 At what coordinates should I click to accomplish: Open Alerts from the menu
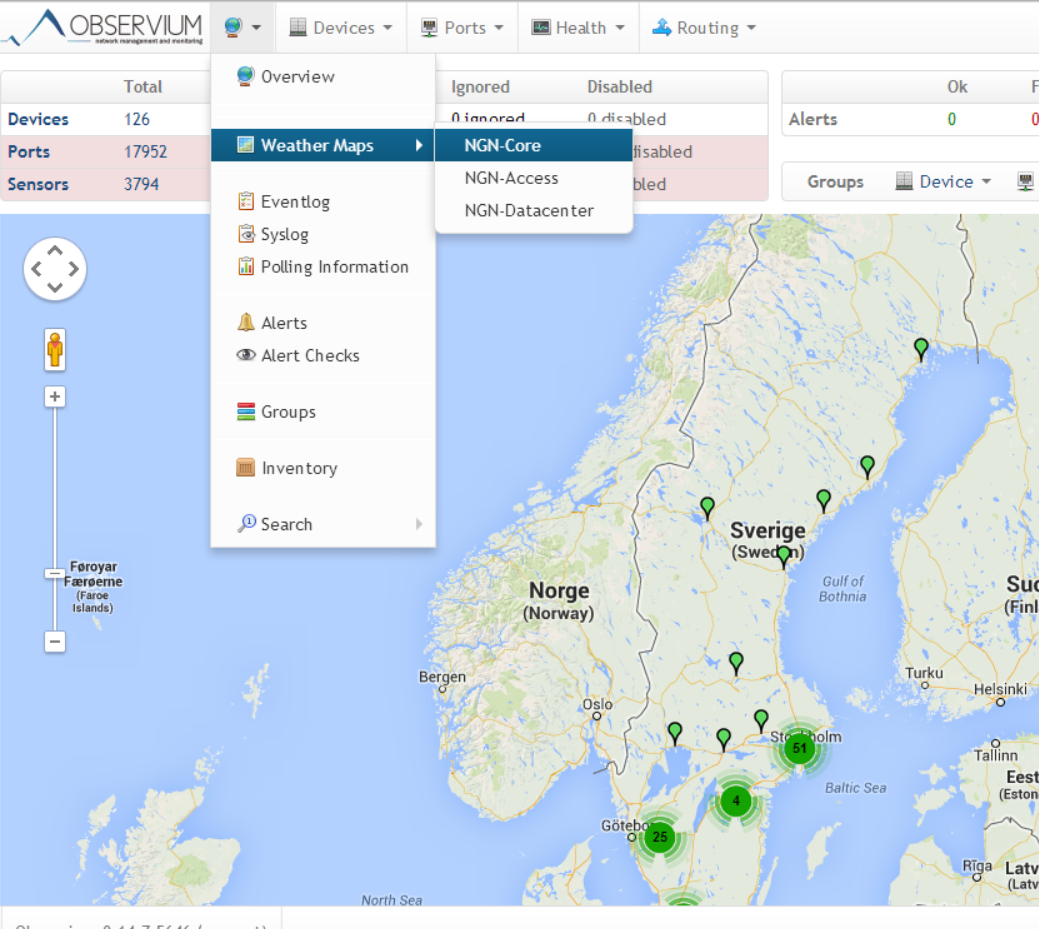coord(323,323)
